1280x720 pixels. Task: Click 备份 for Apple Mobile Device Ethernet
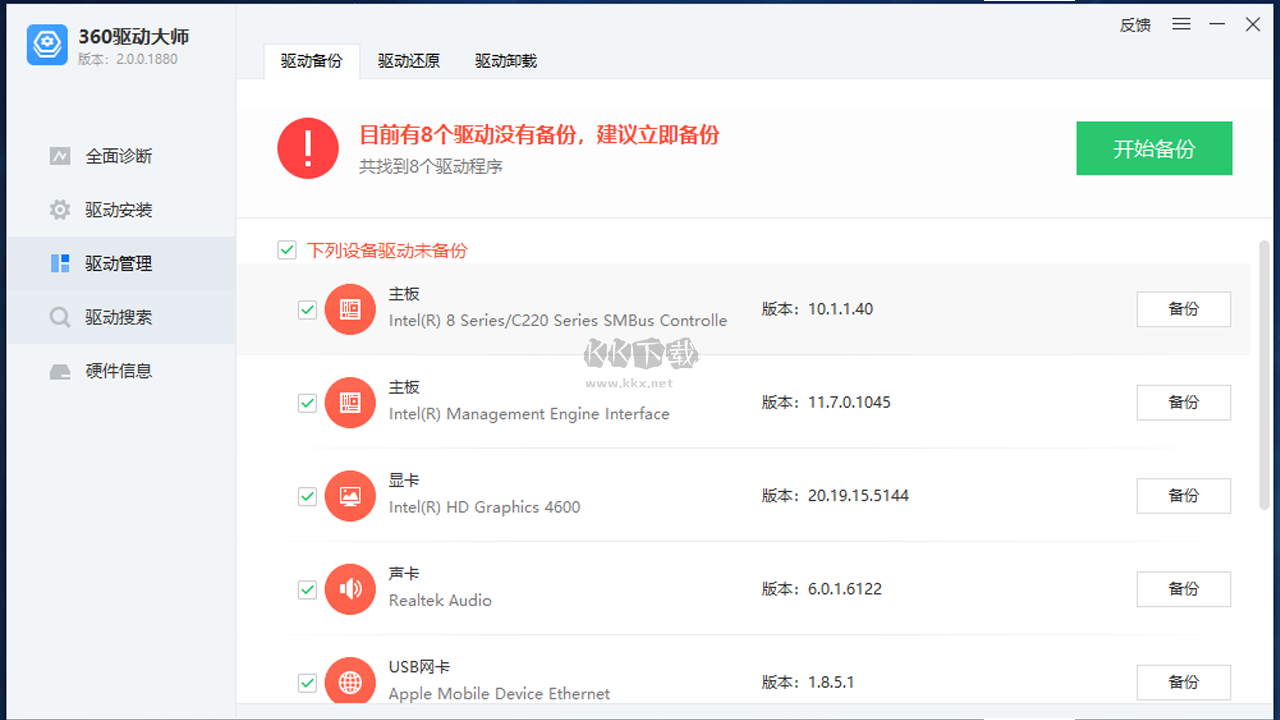click(x=1183, y=682)
